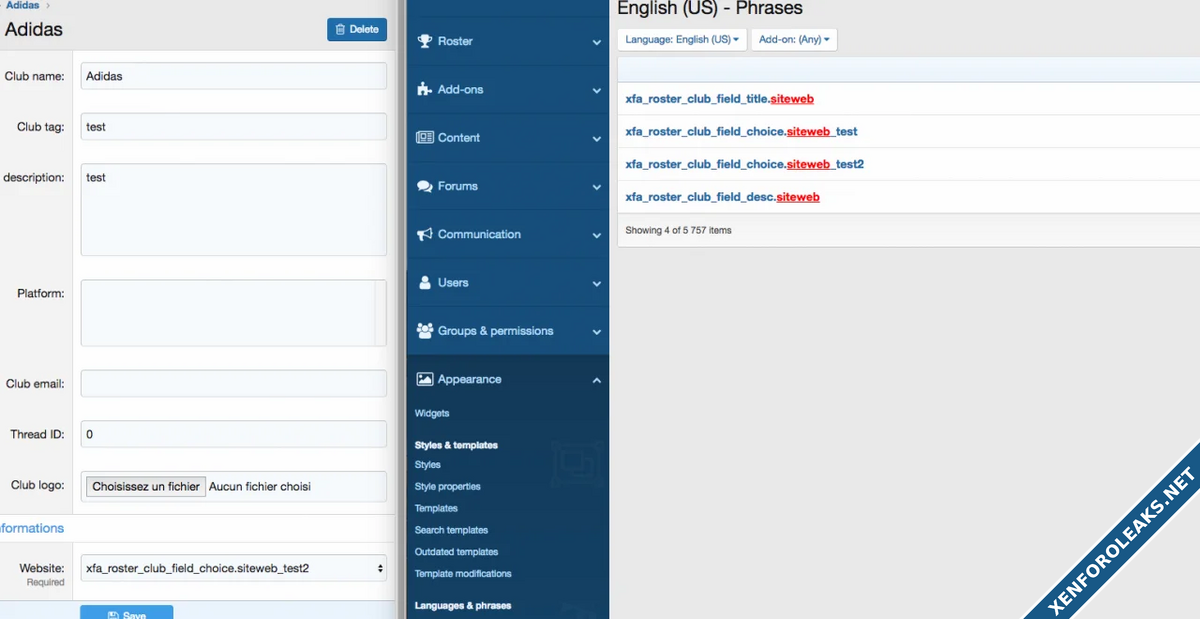
Task: Click the Content newspaper icon
Action: pos(424,138)
